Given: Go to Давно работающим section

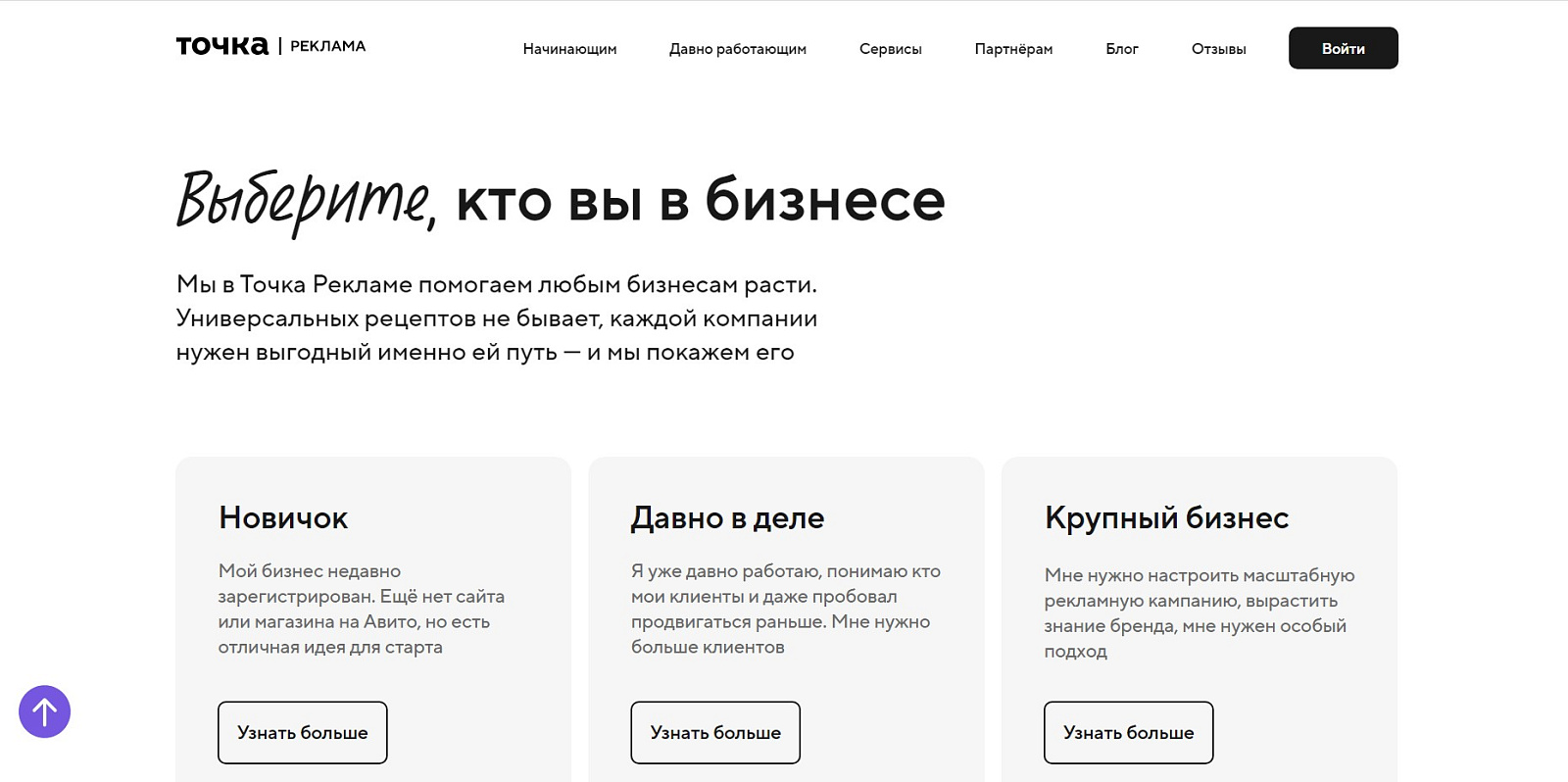Looking at the screenshot, I should (738, 49).
